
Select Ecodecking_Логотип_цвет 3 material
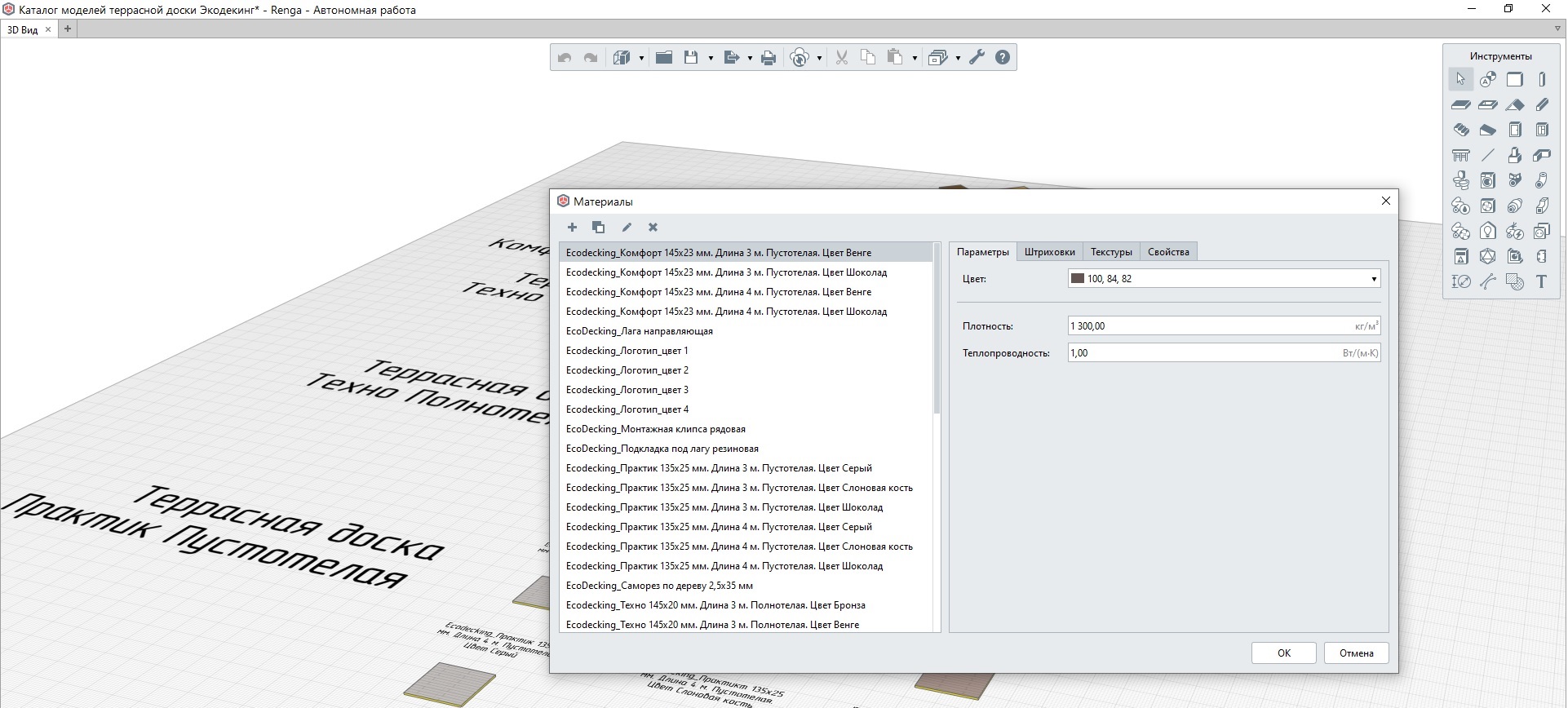746,390
